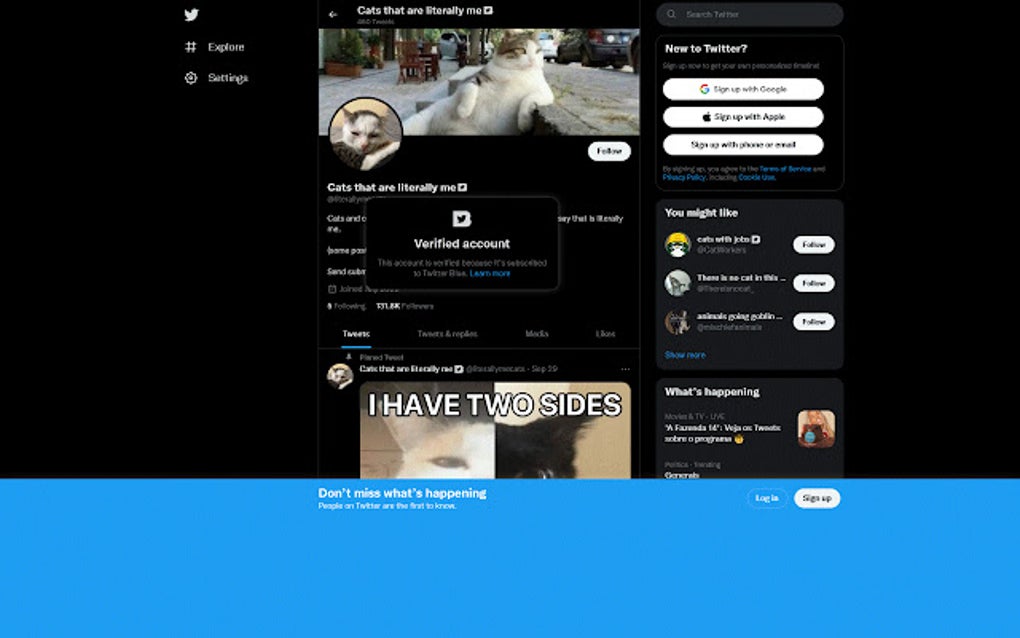
Task: Open Settings from the sidebar
Action: click(217, 78)
